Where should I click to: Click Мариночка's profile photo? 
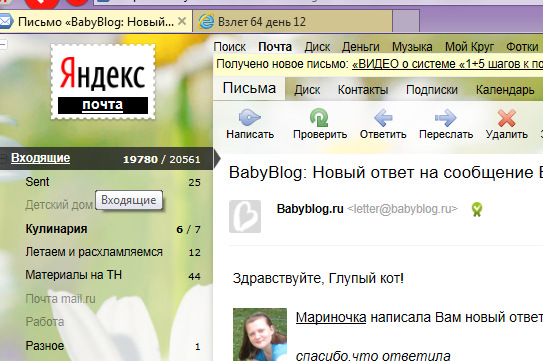tap(260, 334)
